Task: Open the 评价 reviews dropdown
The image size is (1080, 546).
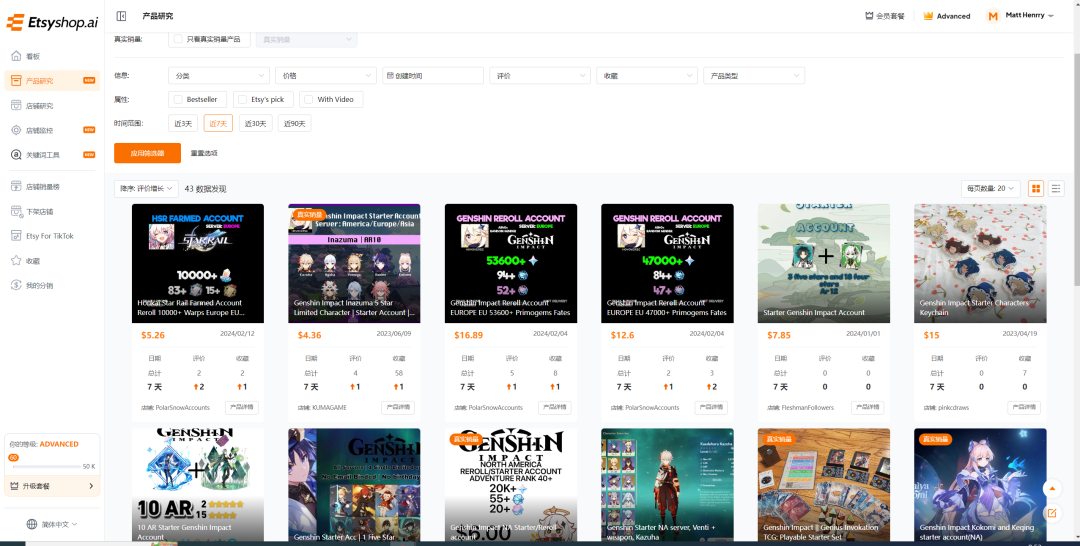Action: [540, 76]
